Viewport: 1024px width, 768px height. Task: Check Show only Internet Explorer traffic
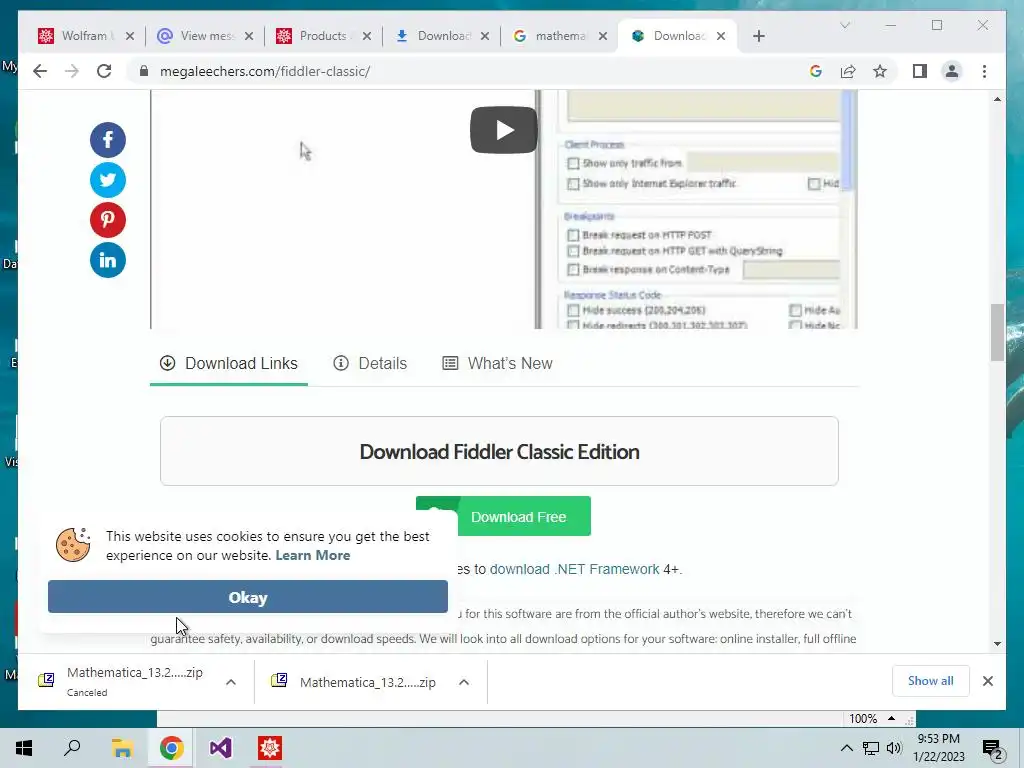pyautogui.click(x=573, y=184)
